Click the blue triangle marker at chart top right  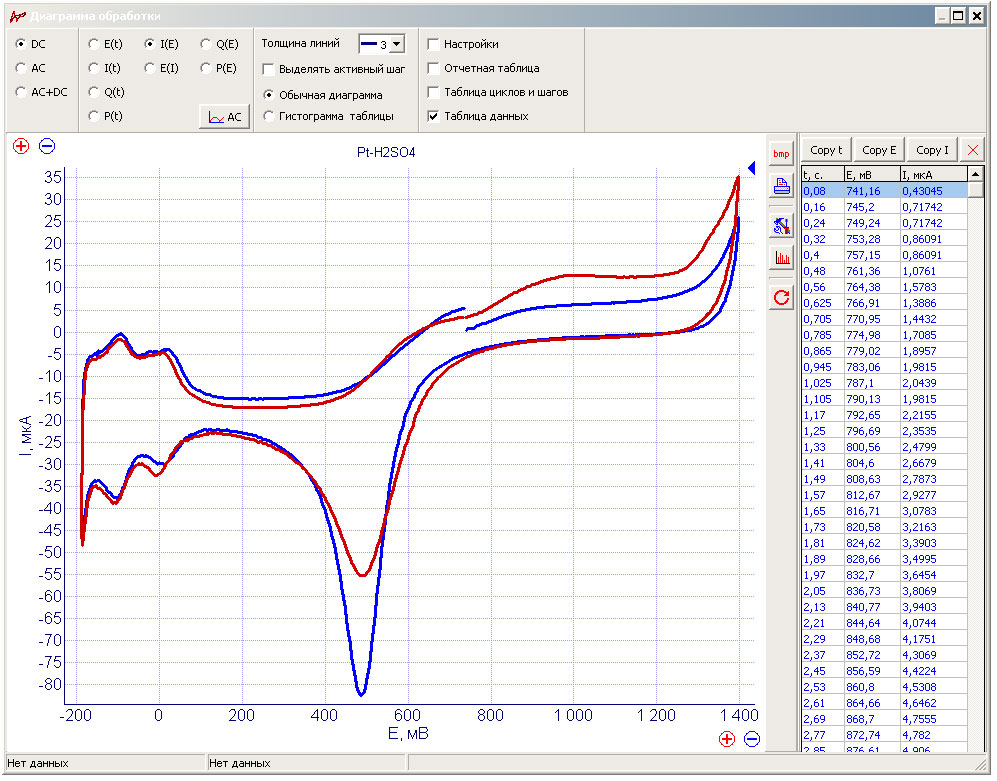click(x=752, y=168)
